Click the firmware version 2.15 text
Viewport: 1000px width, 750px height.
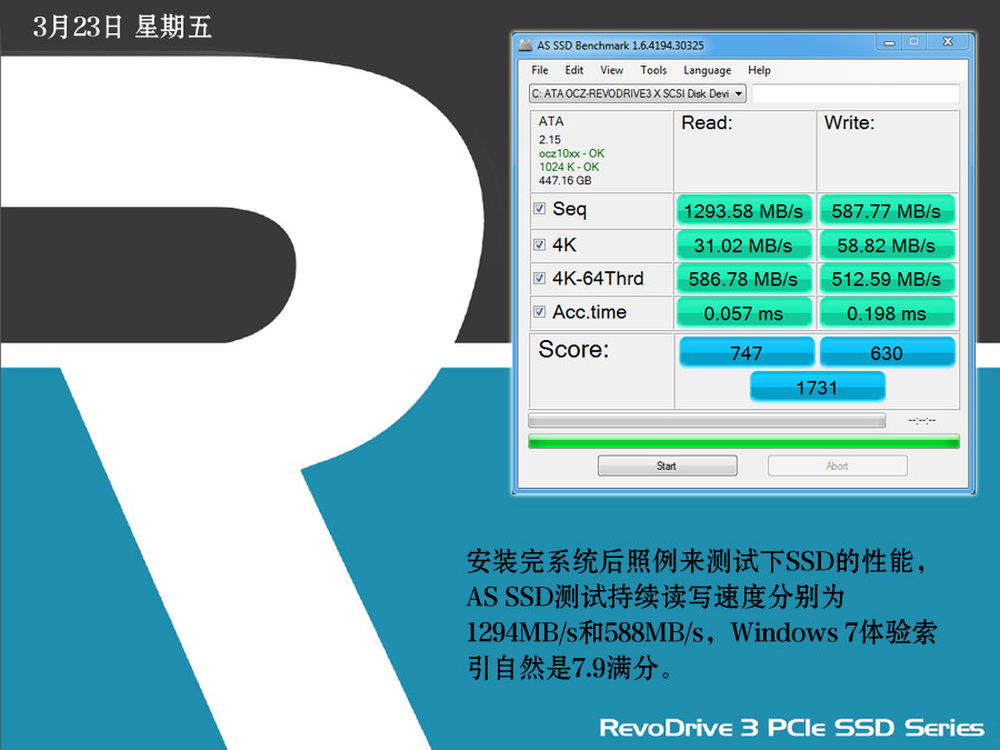[x=550, y=140]
